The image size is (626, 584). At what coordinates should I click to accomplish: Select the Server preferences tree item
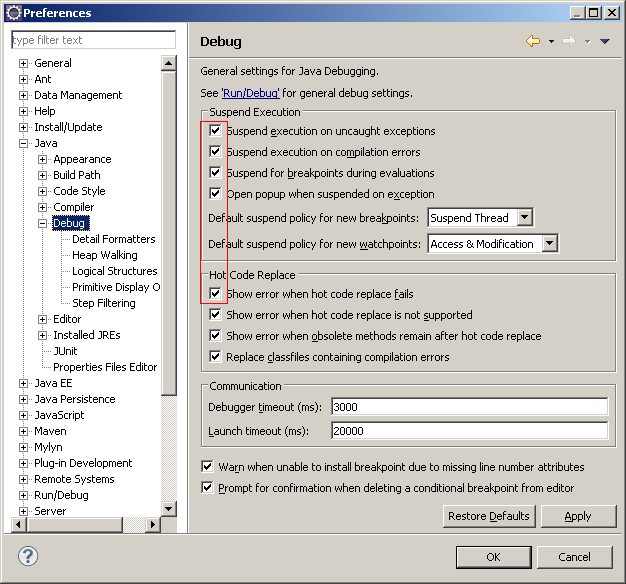coord(50,511)
